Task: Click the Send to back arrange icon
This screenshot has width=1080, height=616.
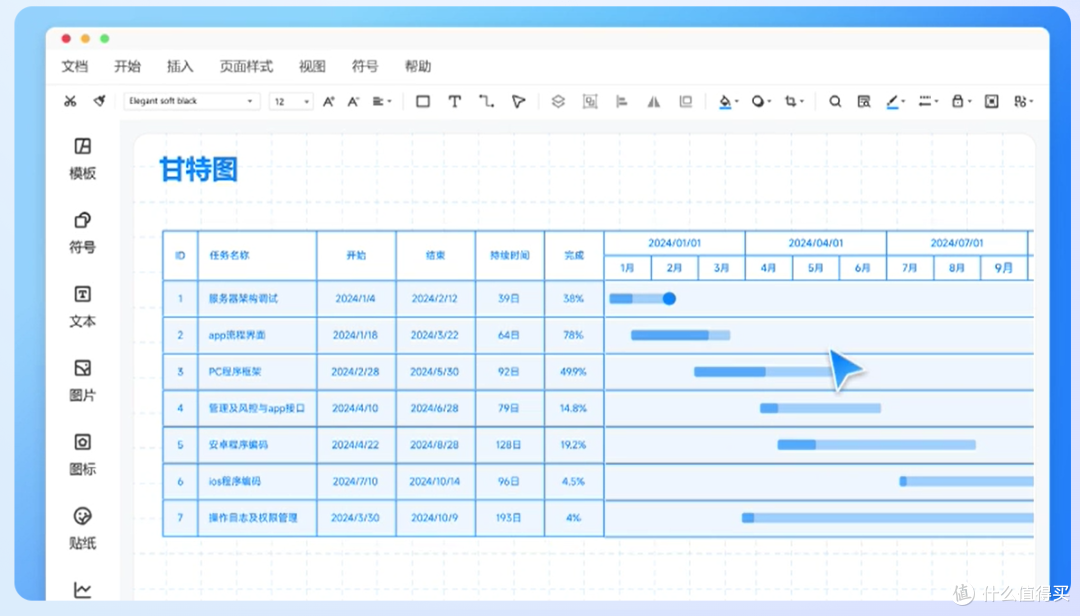Action: [x=685, y=101]
